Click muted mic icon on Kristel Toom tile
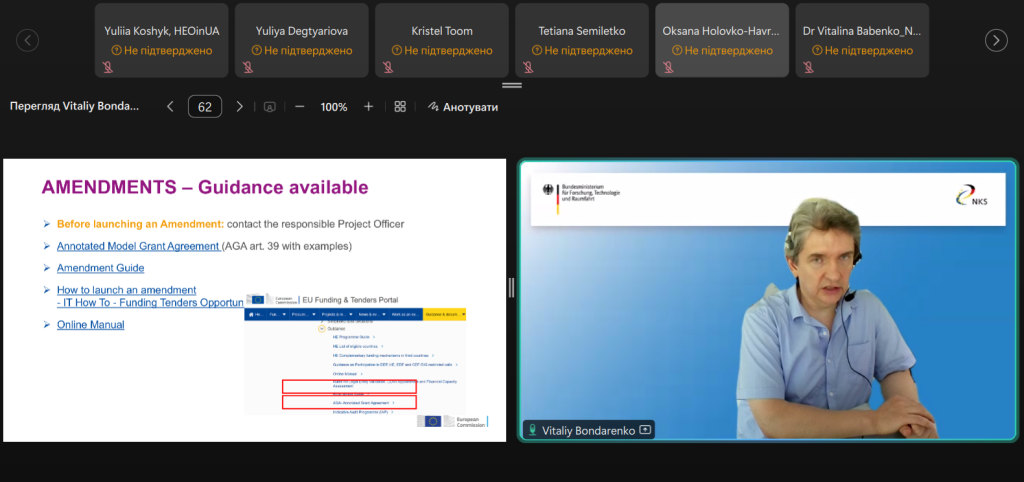This screenshot has height=482, width=1024. point(388,67)
